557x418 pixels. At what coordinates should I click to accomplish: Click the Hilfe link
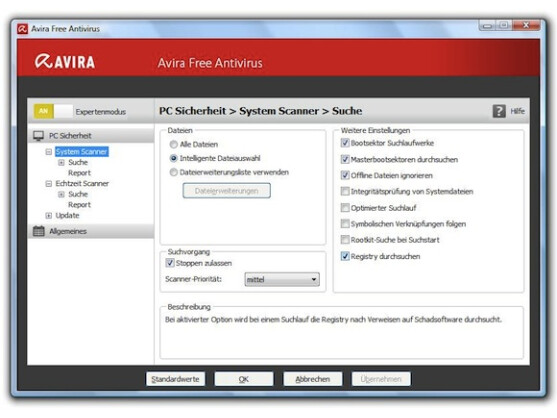tap(518, 111)
